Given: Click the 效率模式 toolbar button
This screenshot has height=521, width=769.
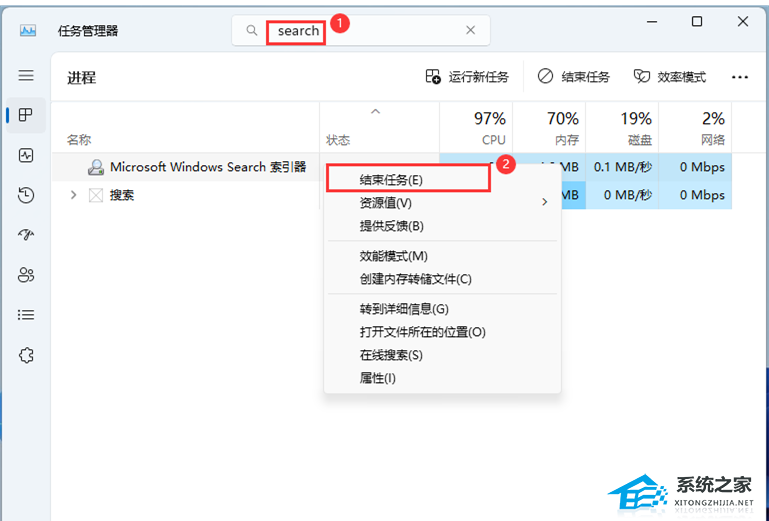Looking at the screenshot, I should [670, 77].
